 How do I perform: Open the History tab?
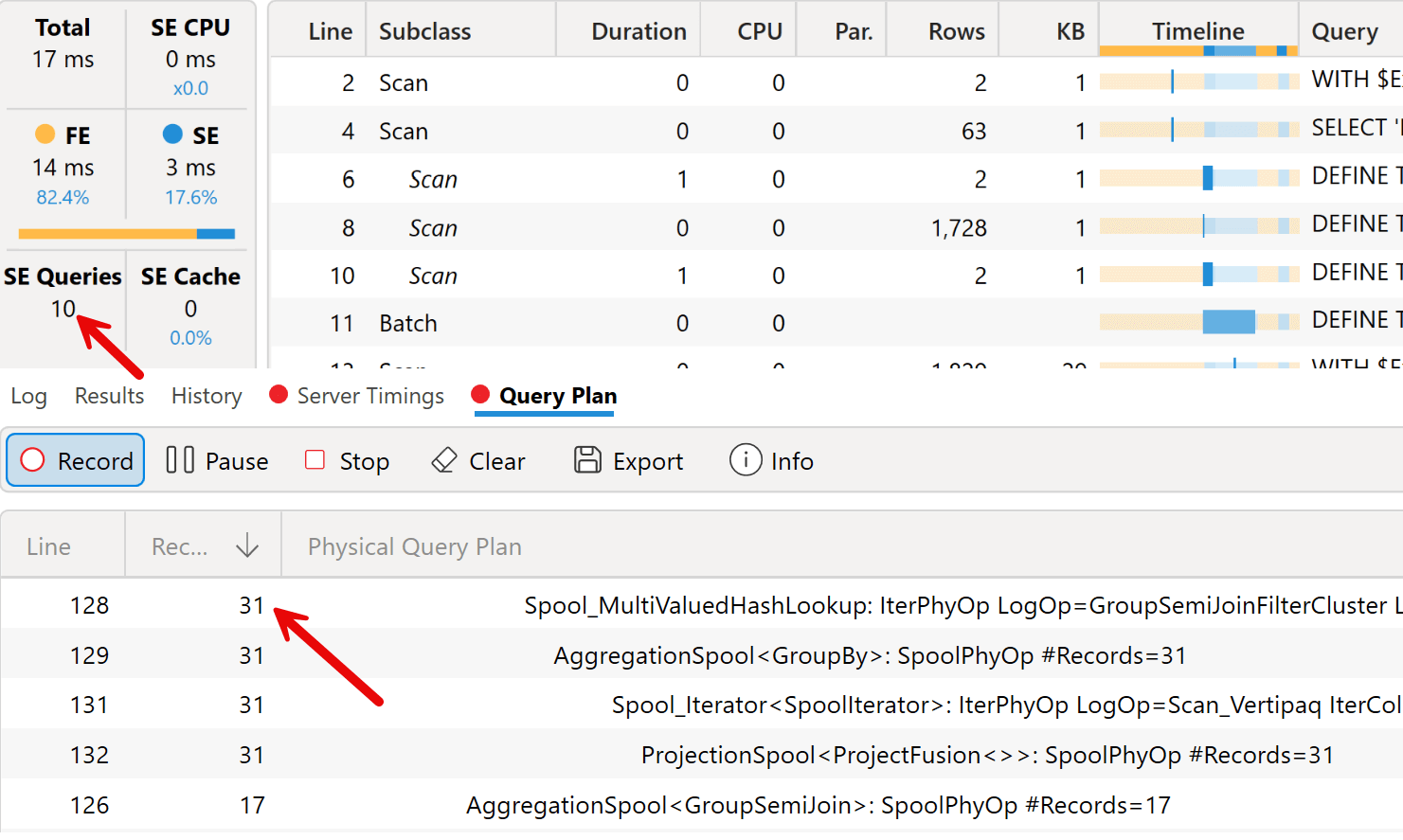coord(207,396)
